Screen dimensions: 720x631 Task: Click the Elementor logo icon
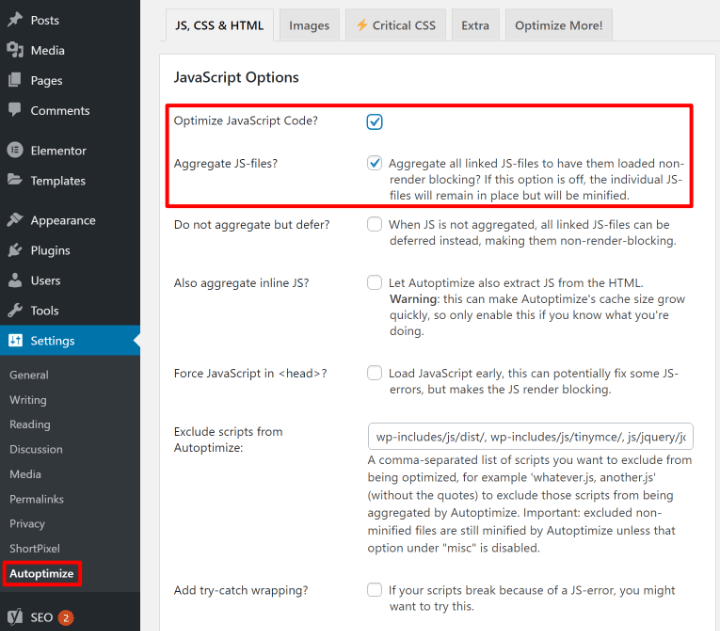pyautogui.click(x=15, y=150)
